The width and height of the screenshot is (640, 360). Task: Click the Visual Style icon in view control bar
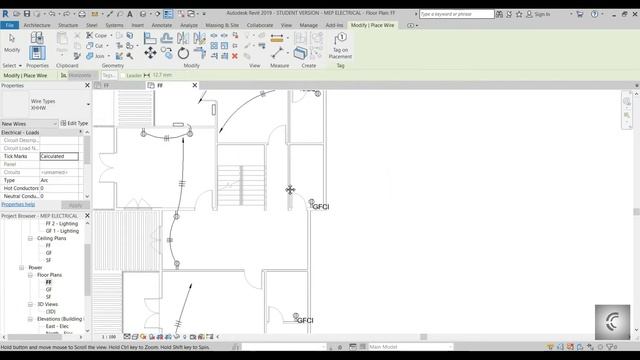(135, 337)
